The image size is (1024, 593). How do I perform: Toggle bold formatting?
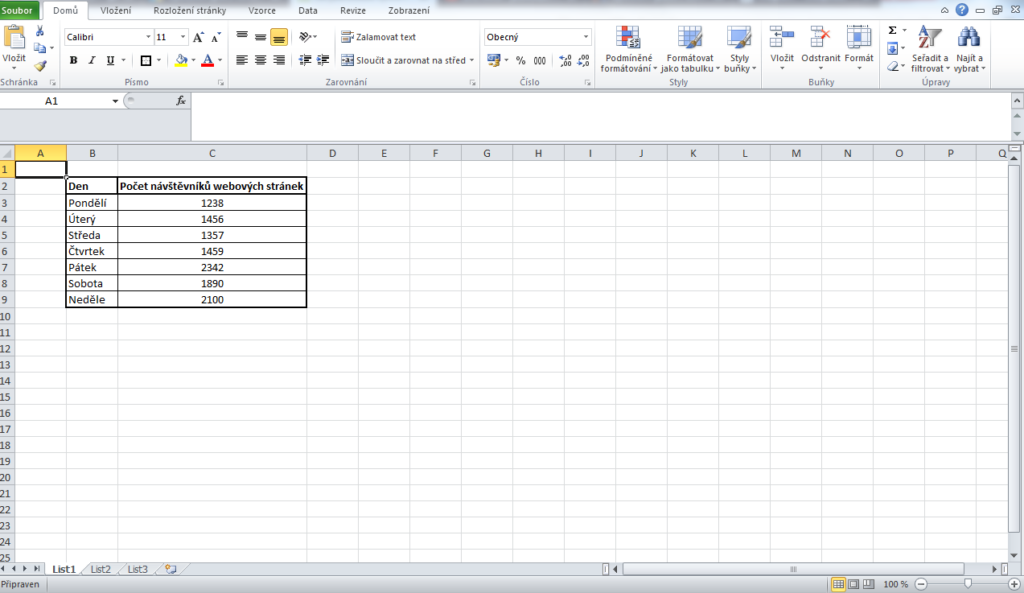pyautogui.click(x=74, y=60)
